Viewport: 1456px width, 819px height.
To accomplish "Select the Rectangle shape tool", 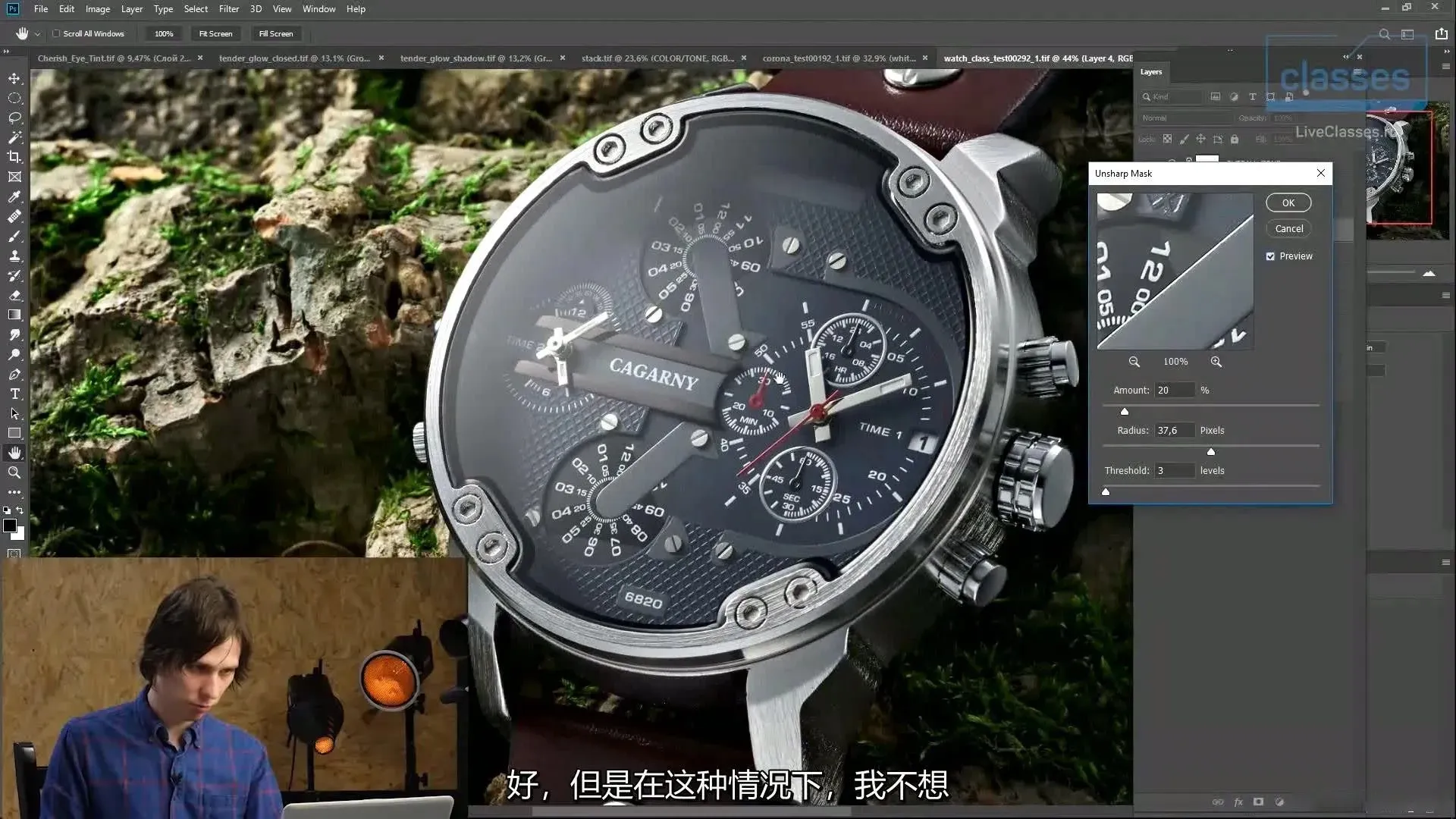I will point(14,433).
